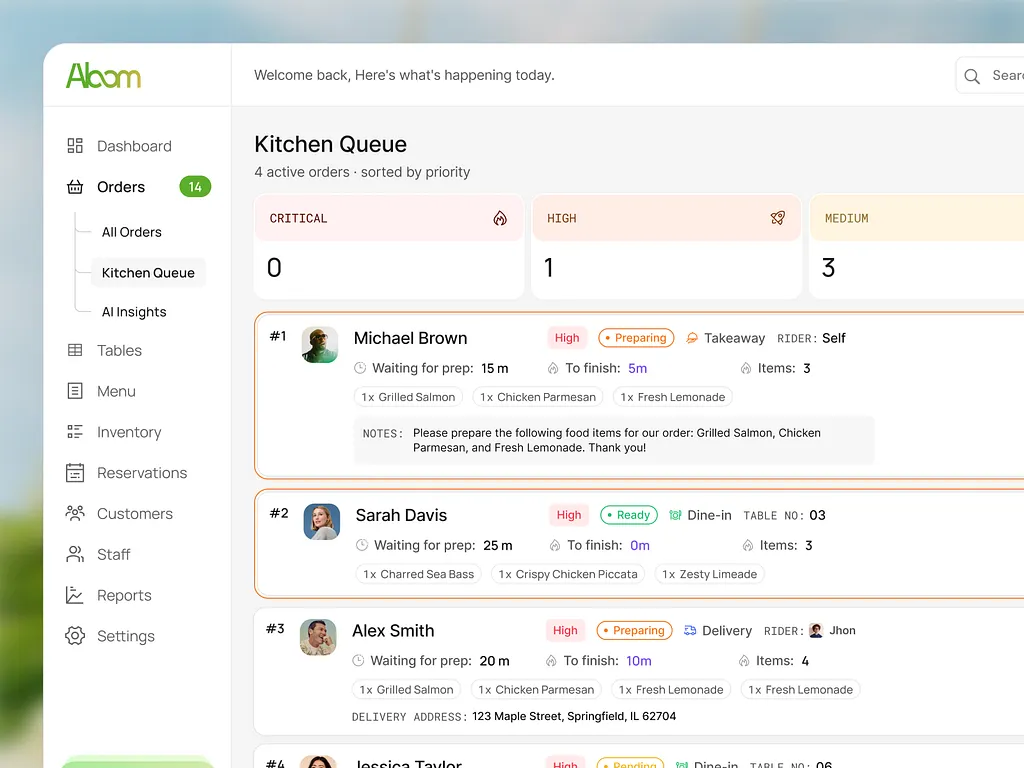Click the Items icon in Sarah Davis's order

click(x=748, y=545)
